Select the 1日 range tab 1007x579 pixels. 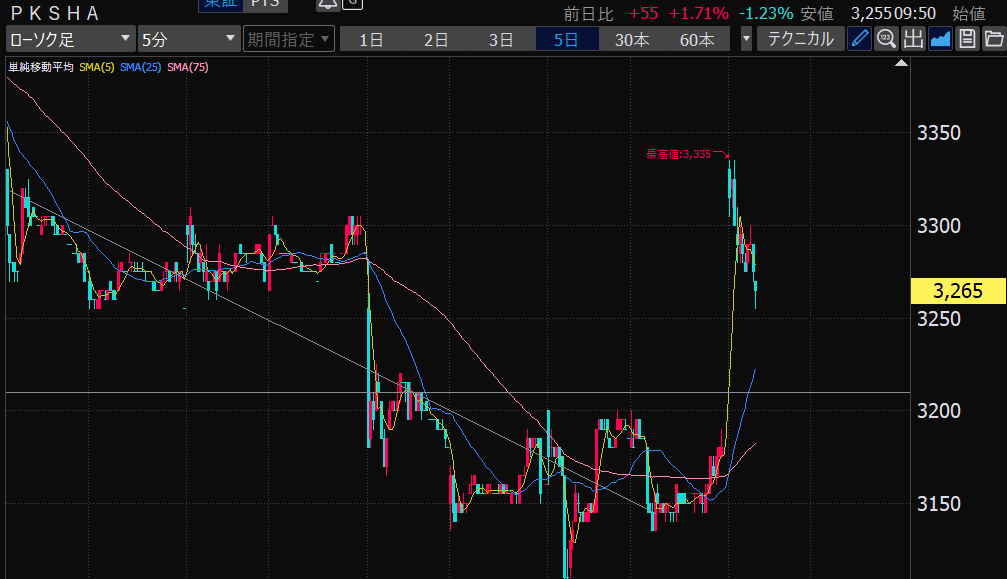point(371,40)
